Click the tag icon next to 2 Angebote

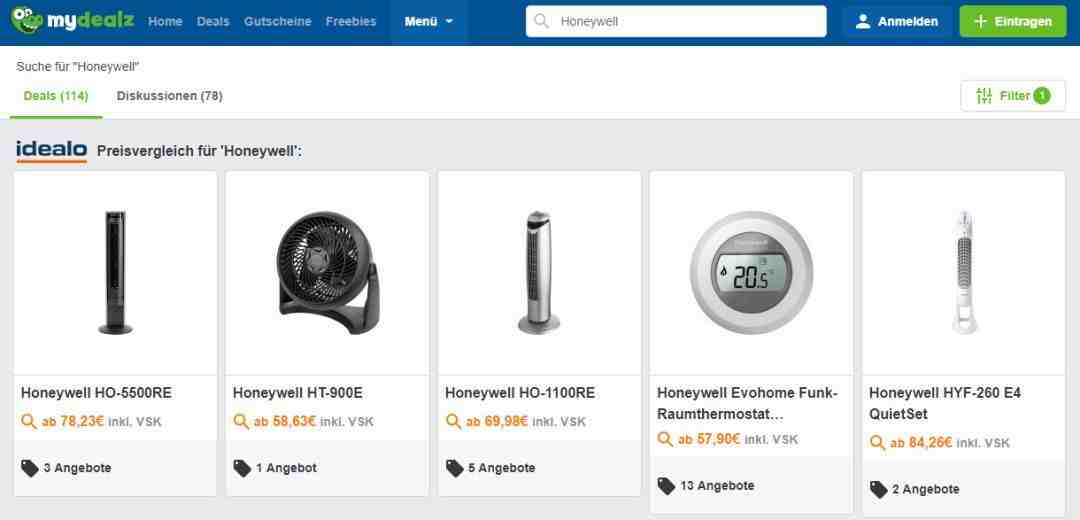(878, 489)
